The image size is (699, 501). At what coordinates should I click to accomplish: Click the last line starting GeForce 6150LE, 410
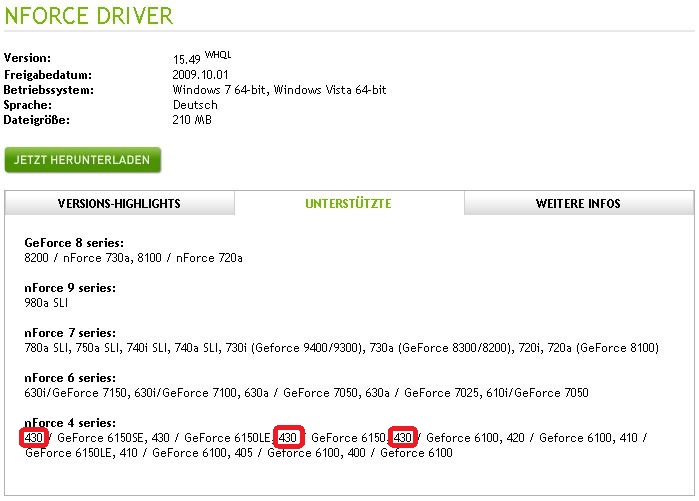pyautogui.click(x=239, y=453)
